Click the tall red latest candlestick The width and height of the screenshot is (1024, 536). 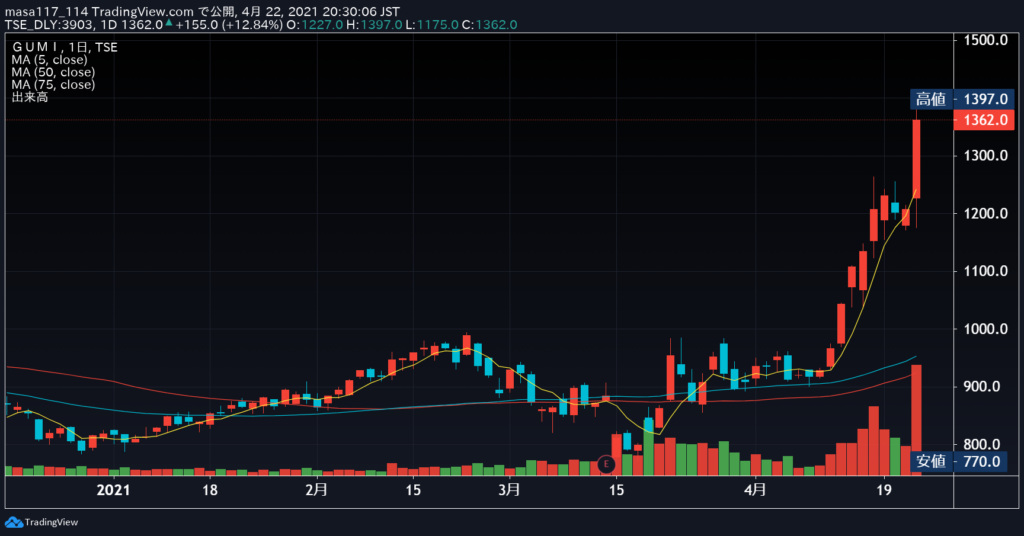(916, 159)
